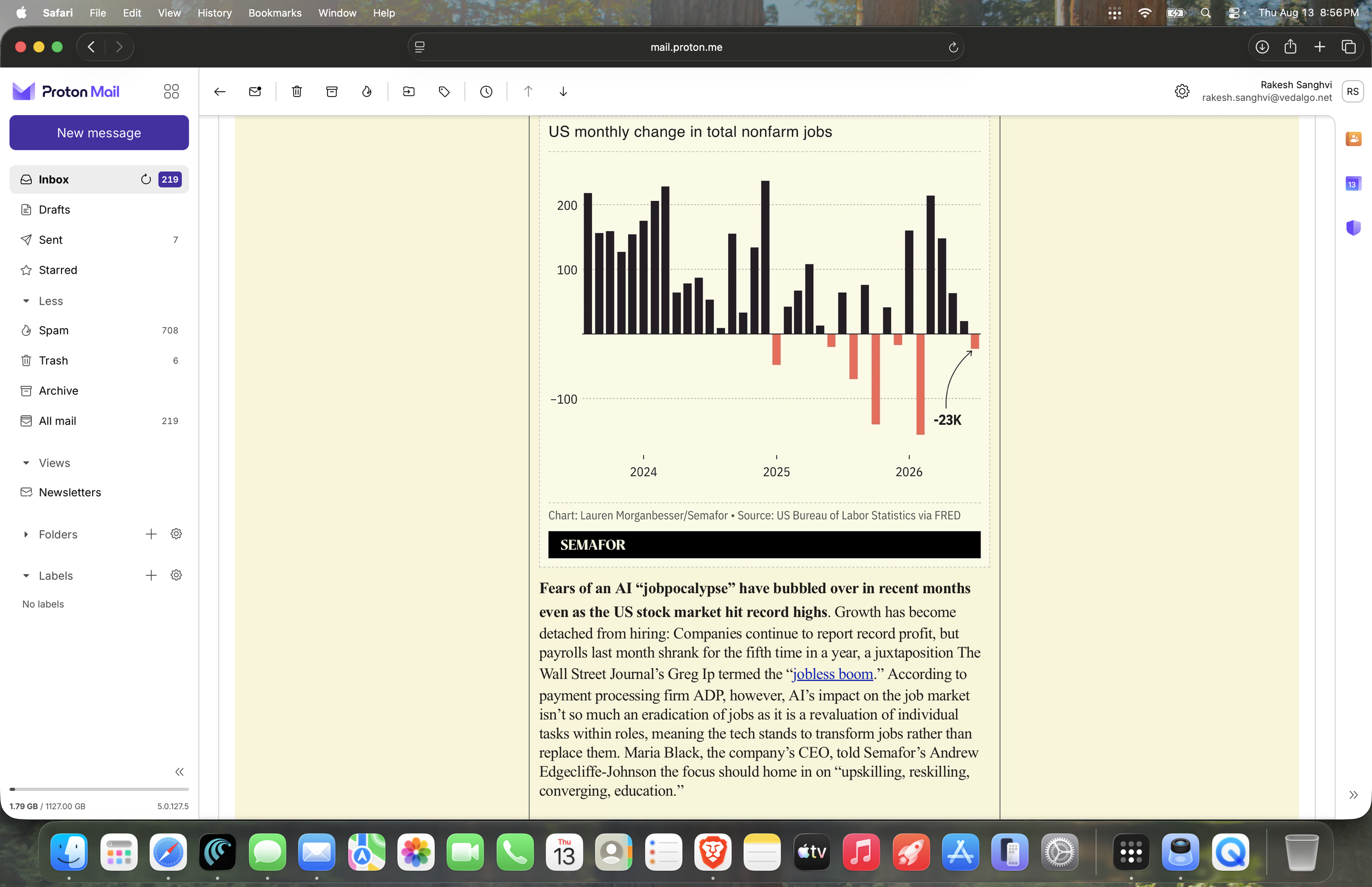Open Safari page menu icon in address bar
The height and width of the screenshot is (887, 1372).
(420, 47)
